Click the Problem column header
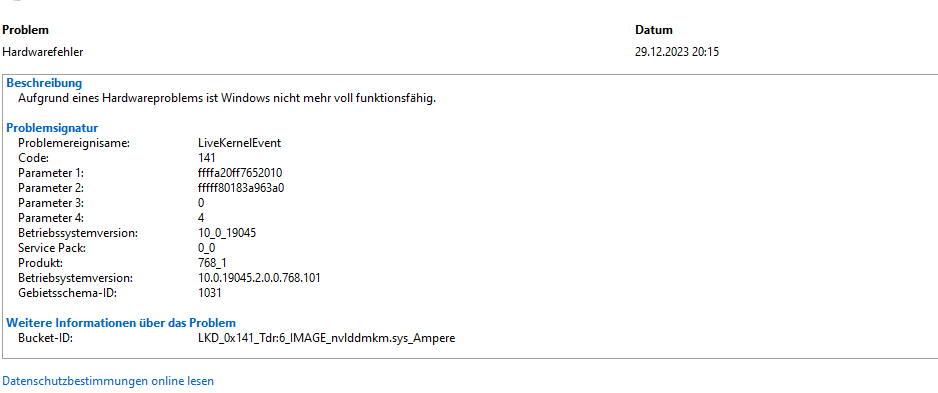 [26, 30]
